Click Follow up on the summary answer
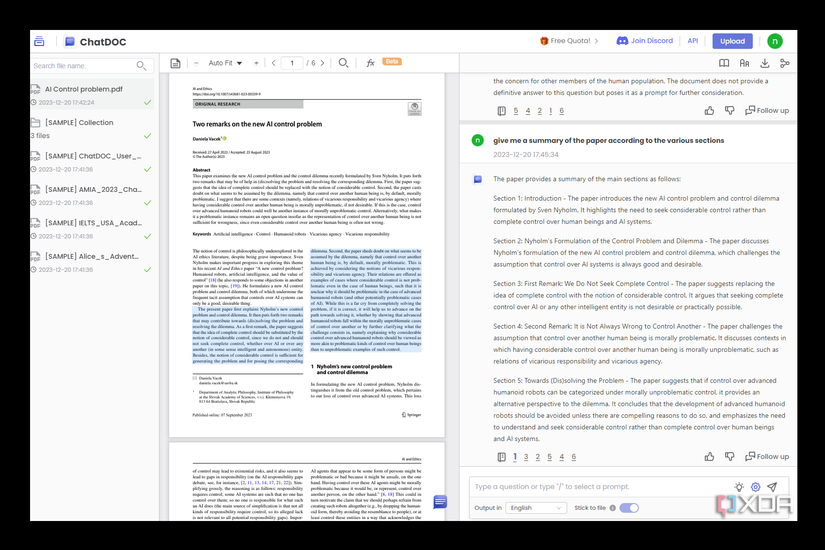The image size is (825, 550). pyautogui.click(x=767, y=457)
